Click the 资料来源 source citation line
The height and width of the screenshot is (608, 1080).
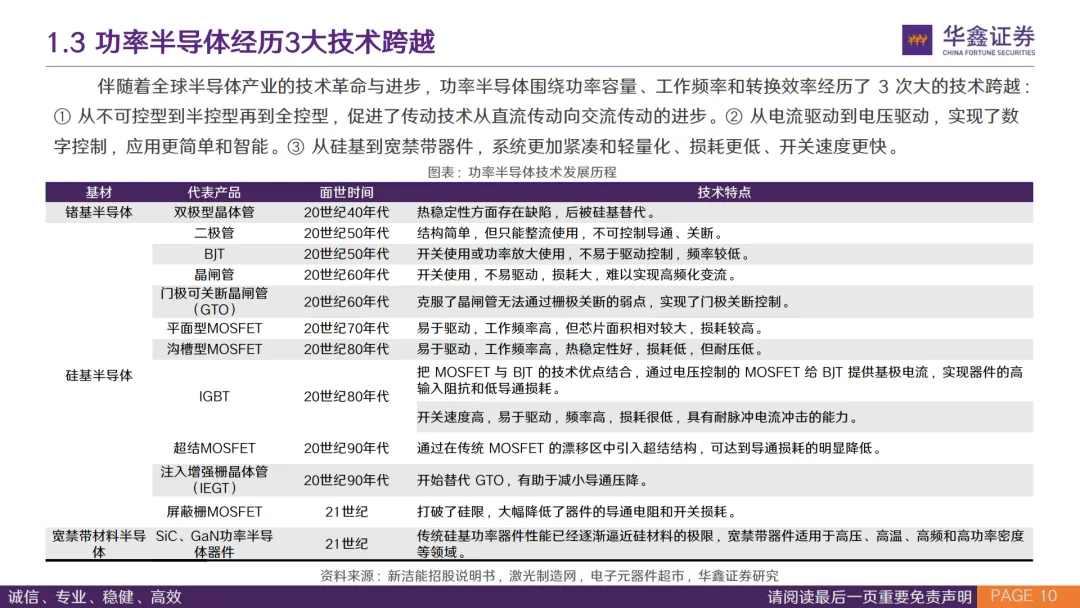pyautogui.click(x=549, y=576)
